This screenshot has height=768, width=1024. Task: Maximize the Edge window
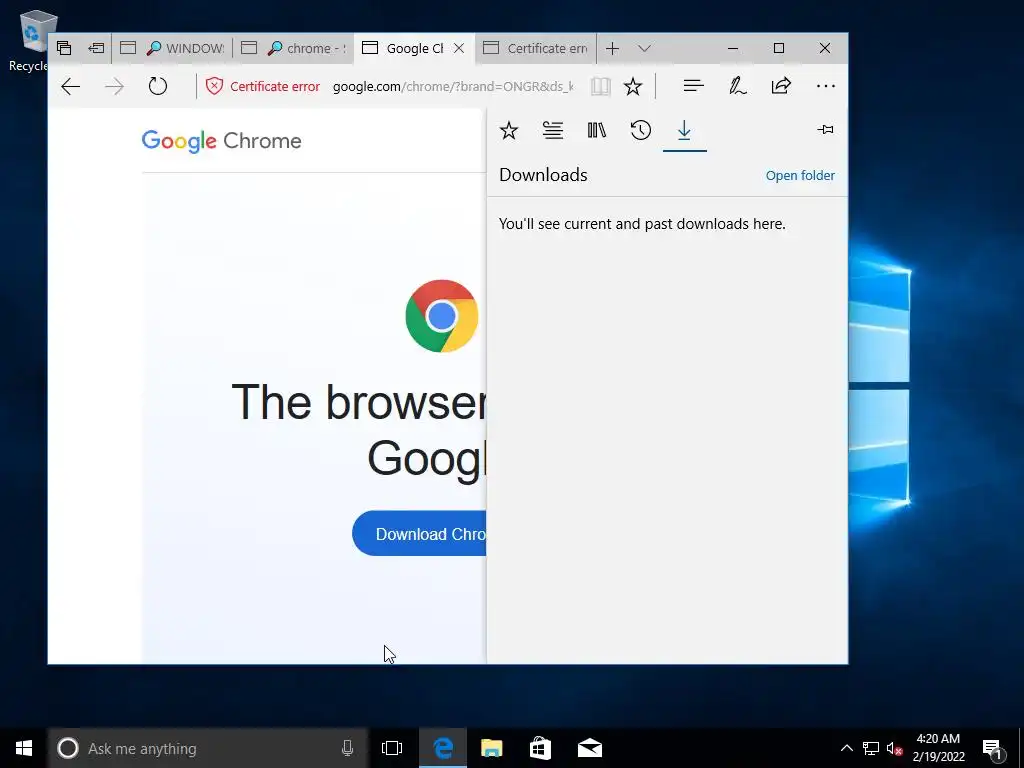778,48
